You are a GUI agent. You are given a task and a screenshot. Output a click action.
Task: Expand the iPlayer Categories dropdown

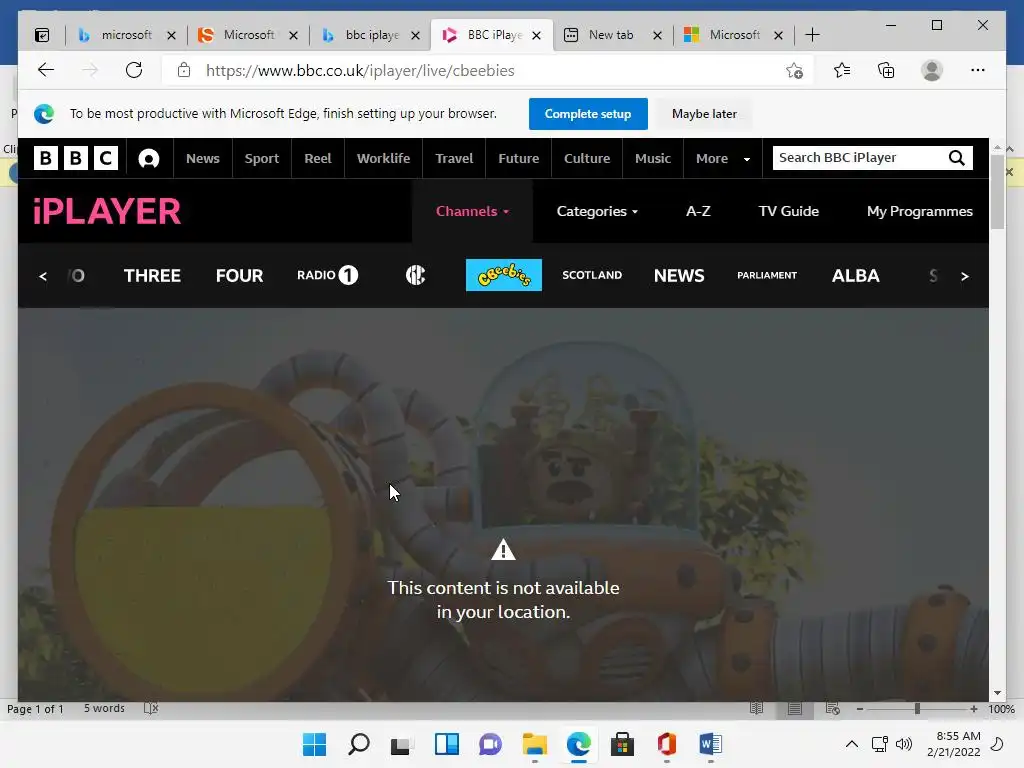597,211
